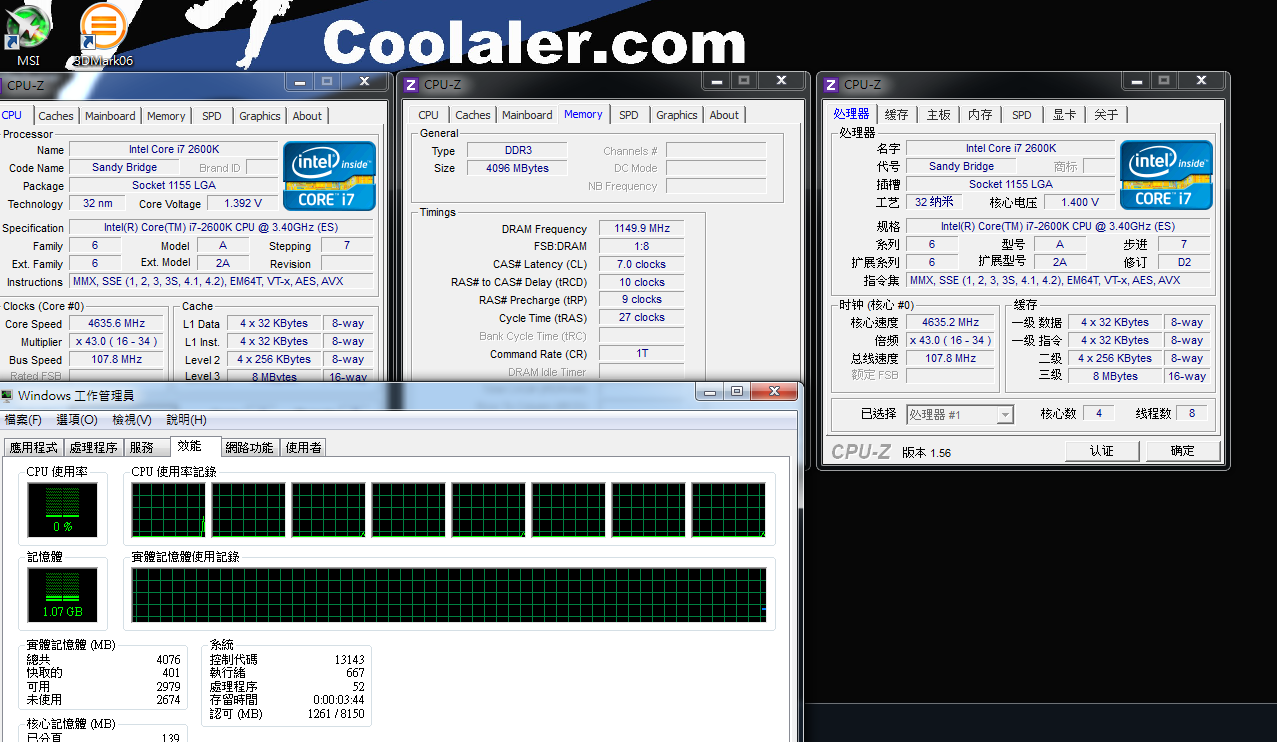Click the Intel Core i7 logo in the Chinese CPU-Z window
The height and width of the screenshot is (742, 1277).
tap(1166, 174)
